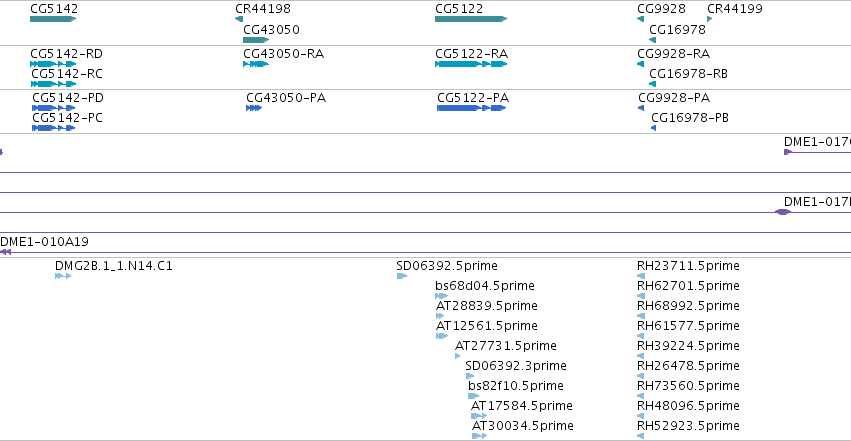Open protein CG43050-PA label
This screenshot has height=441, width=851.
[286, 98]
